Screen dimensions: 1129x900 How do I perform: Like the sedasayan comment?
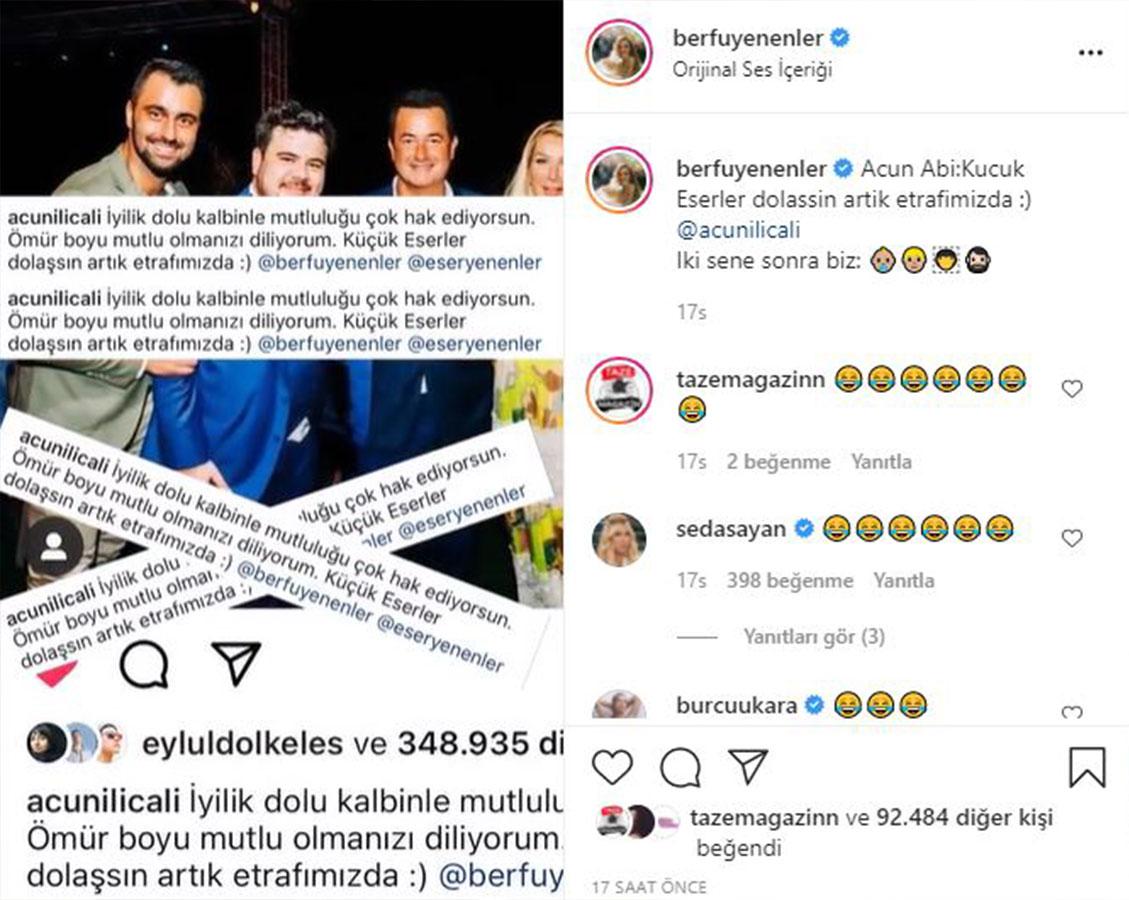pos(1072,538)
